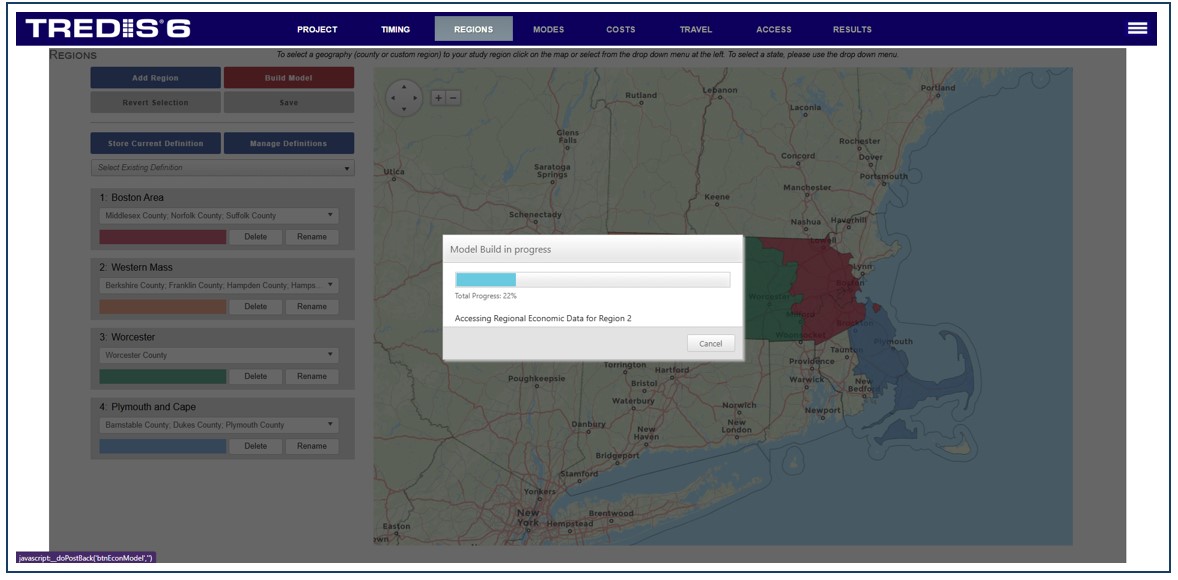Click the model build progress bar
The height and width of the screenshot is (580, 1178).
click(x=592, y=279)
